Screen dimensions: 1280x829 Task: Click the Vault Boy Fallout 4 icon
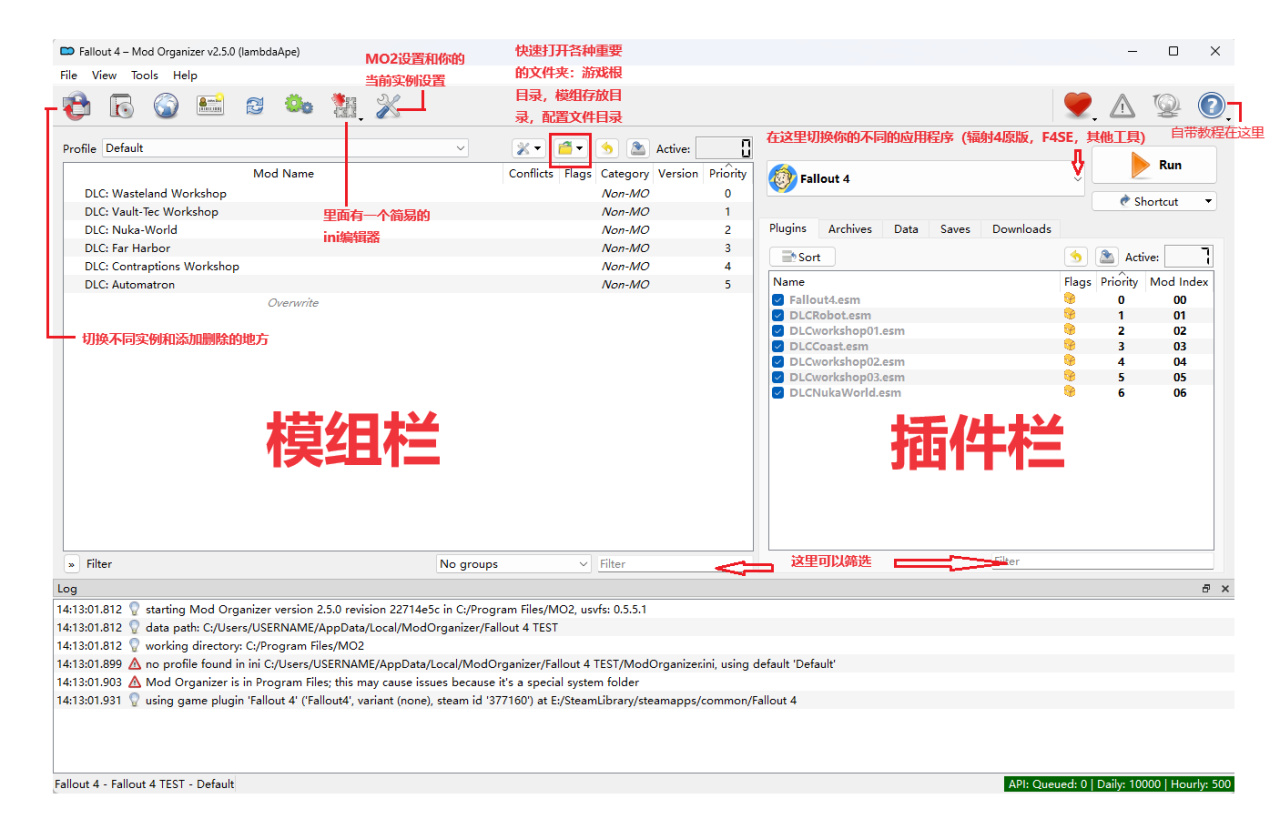tap(782, 179)
